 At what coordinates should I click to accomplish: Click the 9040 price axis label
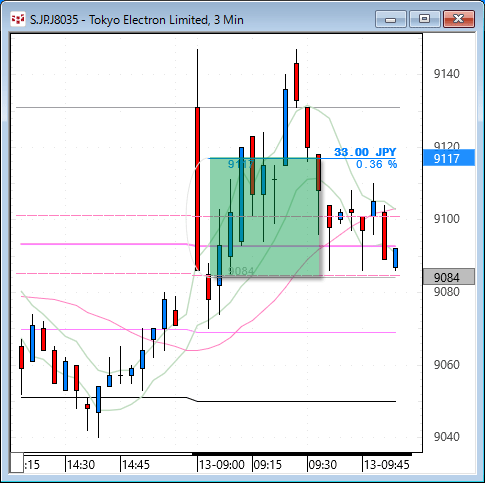point(446,437)
